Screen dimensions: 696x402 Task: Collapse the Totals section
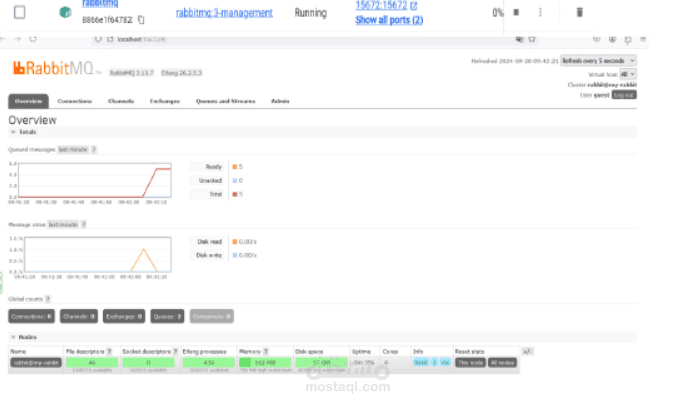click(23, 132)
